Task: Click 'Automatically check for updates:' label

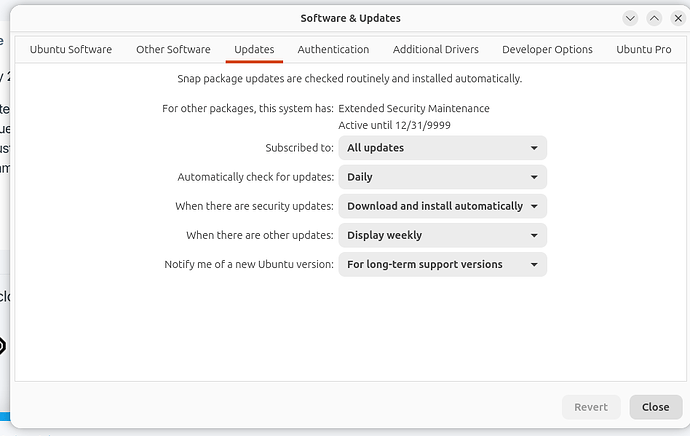Action: pos(256,177)
